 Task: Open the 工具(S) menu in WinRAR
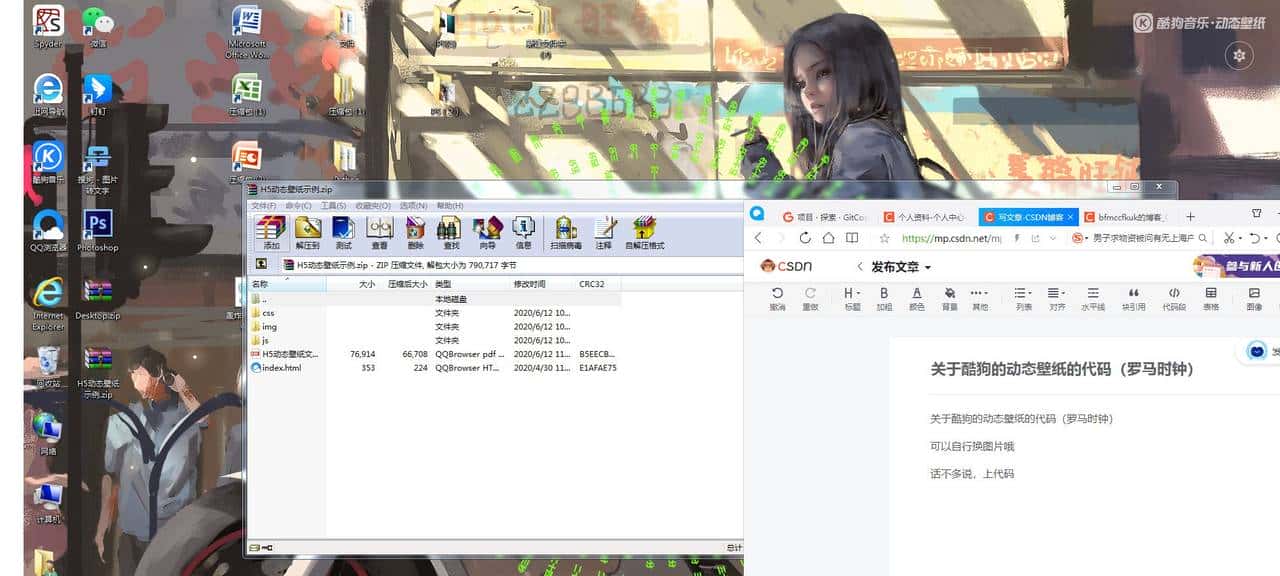click(x=333, y=206)
